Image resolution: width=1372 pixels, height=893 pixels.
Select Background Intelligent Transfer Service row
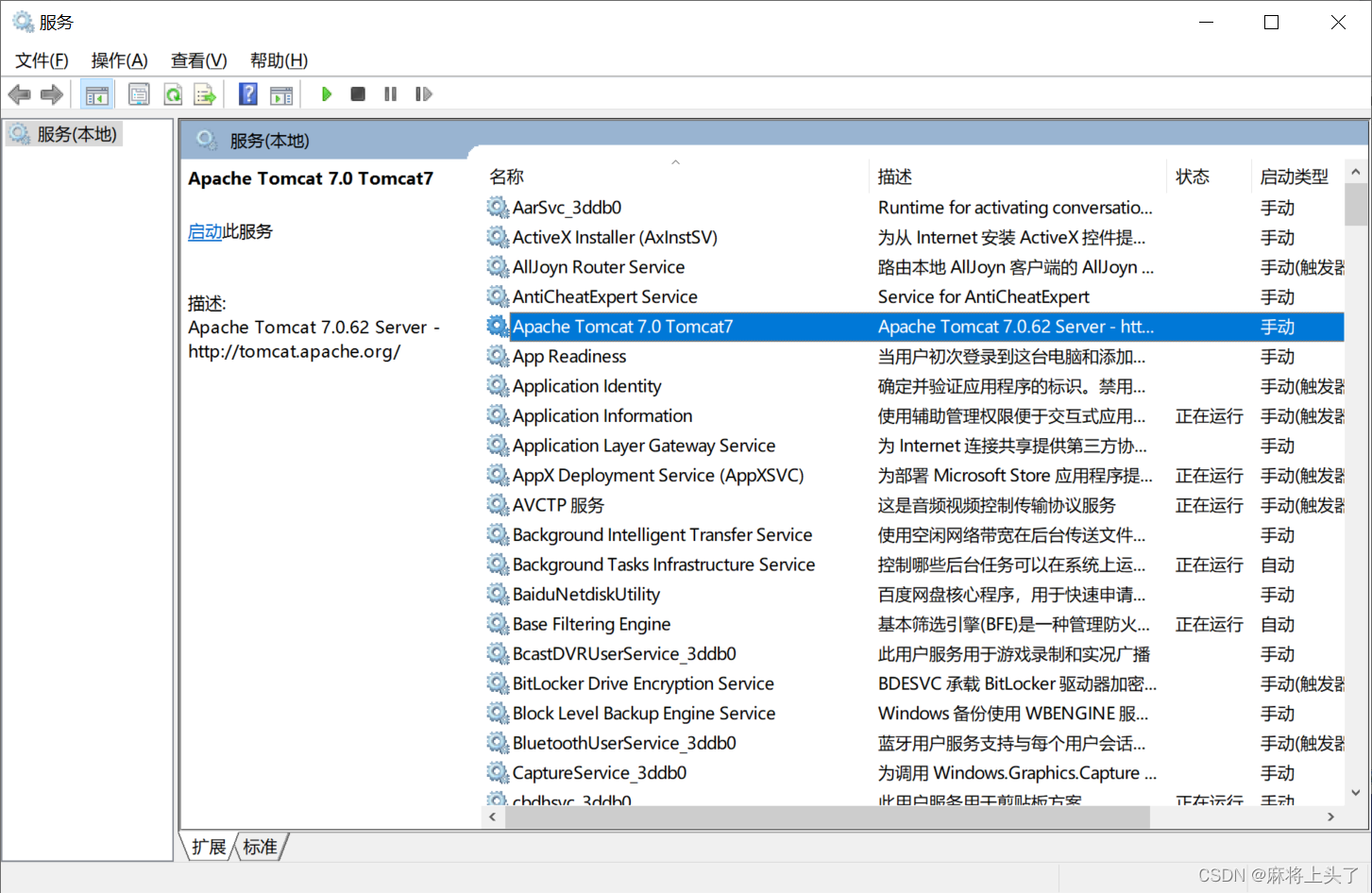tap(914, 534)
